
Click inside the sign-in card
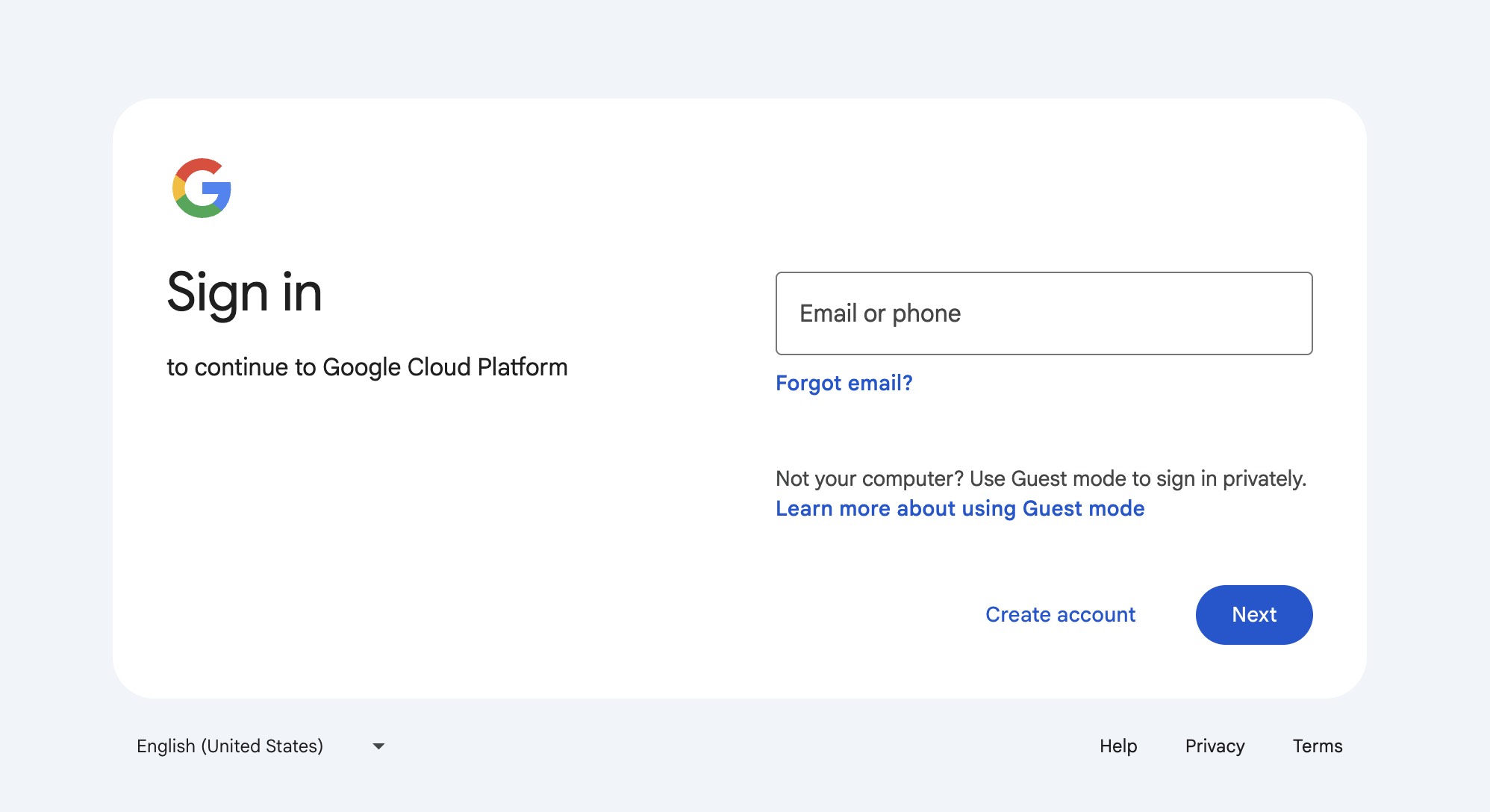(x=523, y=522)
